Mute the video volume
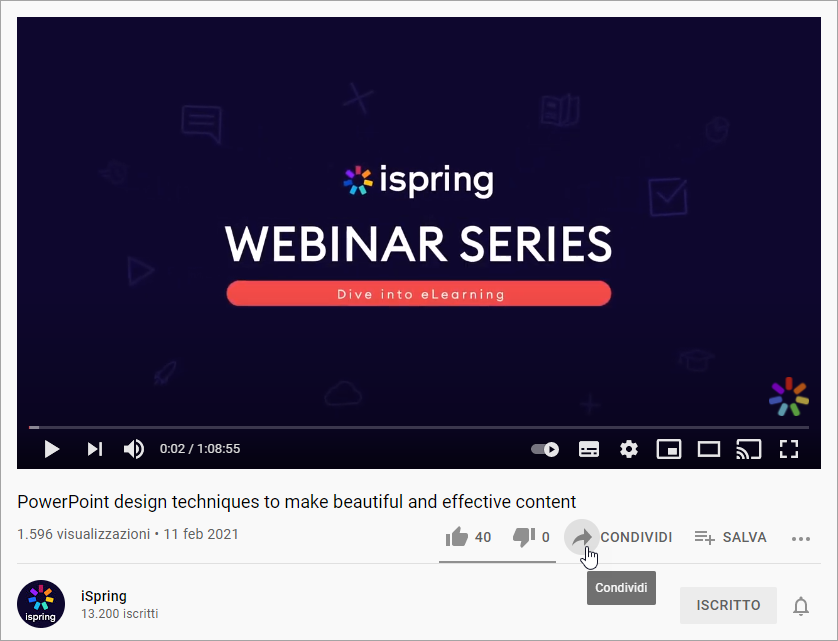Image resolution: width=838 pixels, height=641 pixels. click(x=134, y=449)
